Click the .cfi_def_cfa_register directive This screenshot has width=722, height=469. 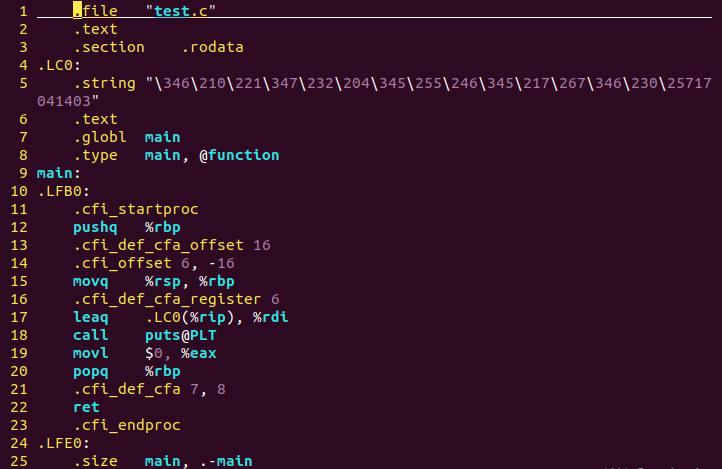point(167,299)
